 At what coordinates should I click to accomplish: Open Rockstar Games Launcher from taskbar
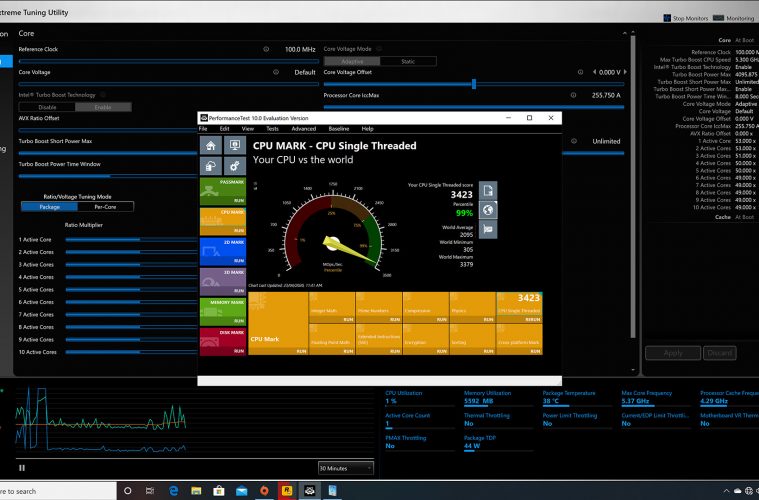click(x=287, y=491)
